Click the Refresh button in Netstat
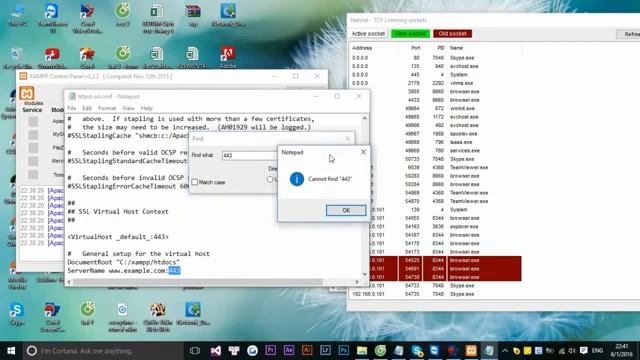The image size is (640, 360). tap(628, 34)
